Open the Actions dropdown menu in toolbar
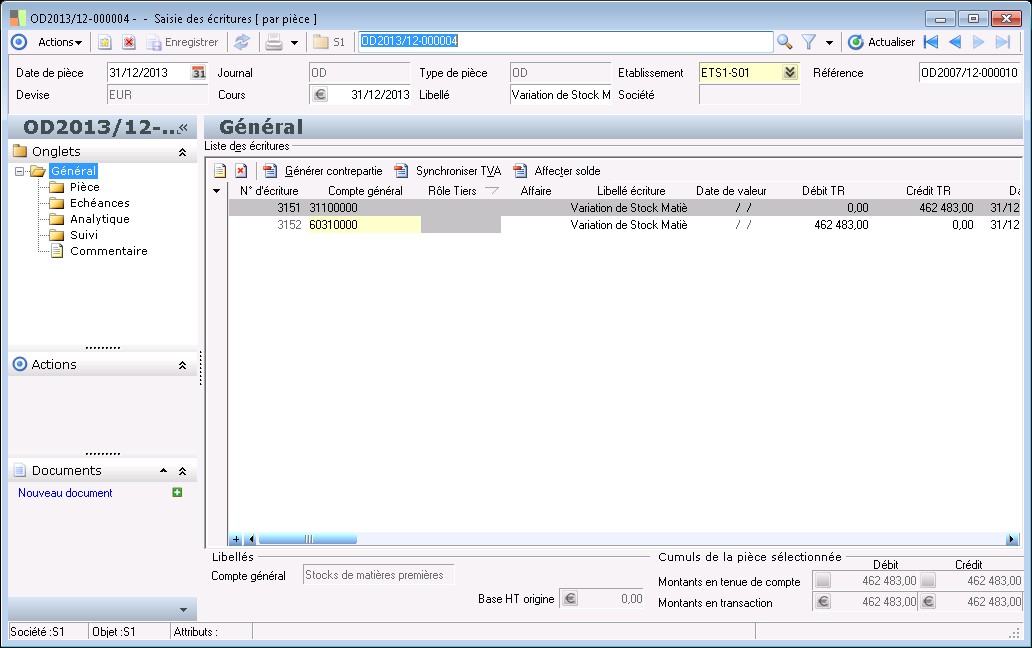 coord(59,42)
